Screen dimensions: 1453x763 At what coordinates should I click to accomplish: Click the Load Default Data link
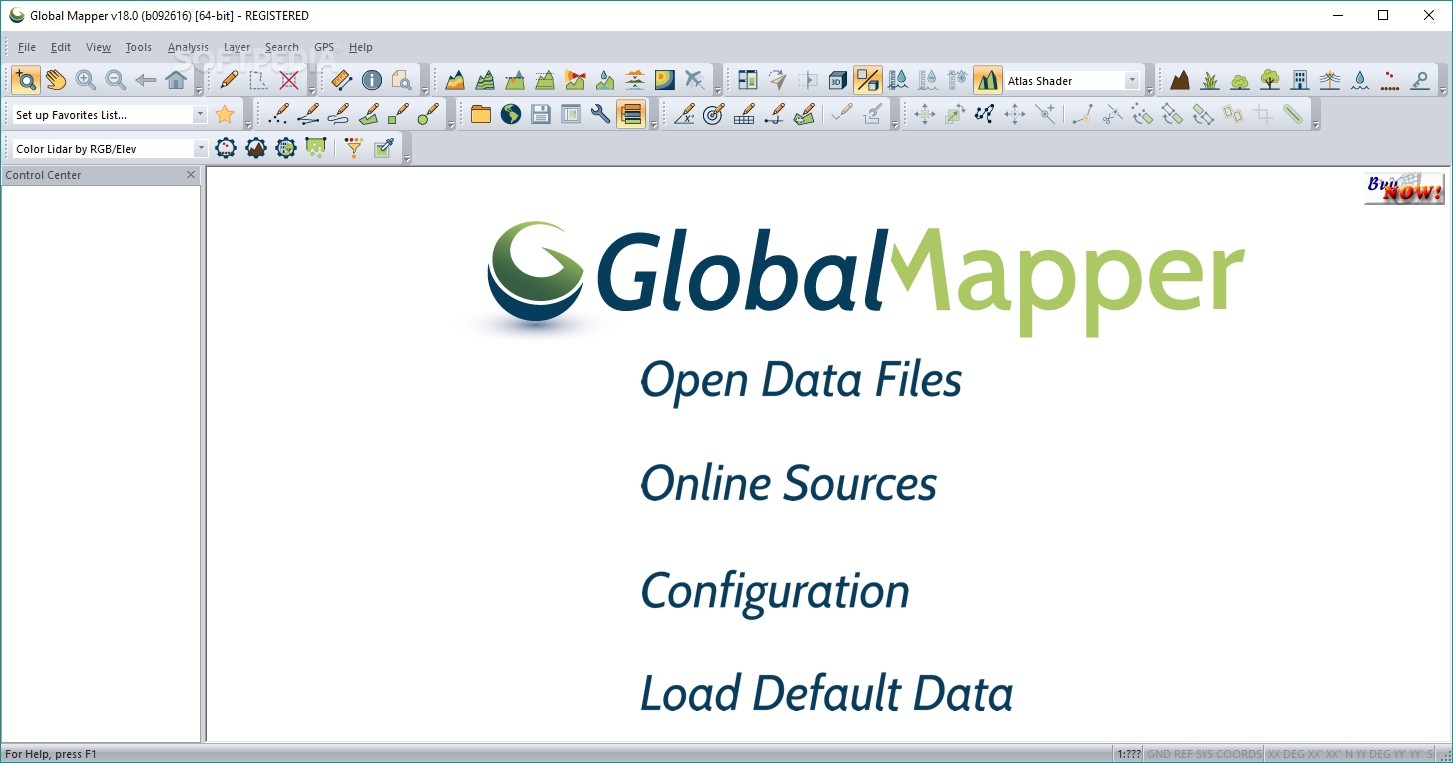(827, 693)
